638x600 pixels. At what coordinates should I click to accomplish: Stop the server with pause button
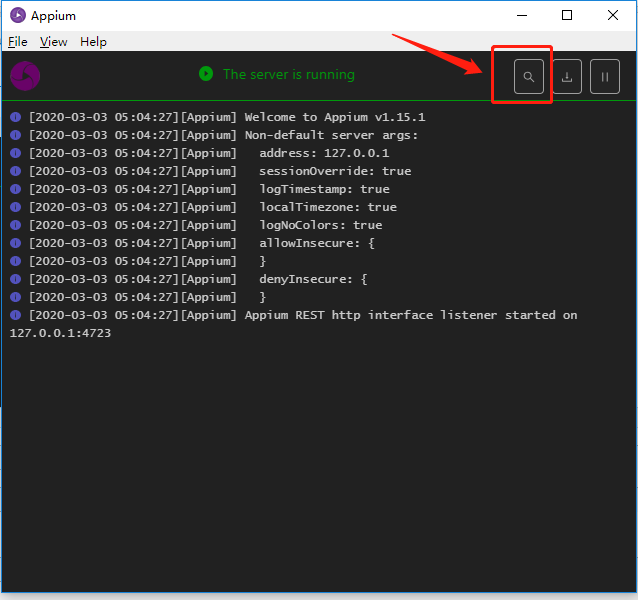(x=605, y=76)
